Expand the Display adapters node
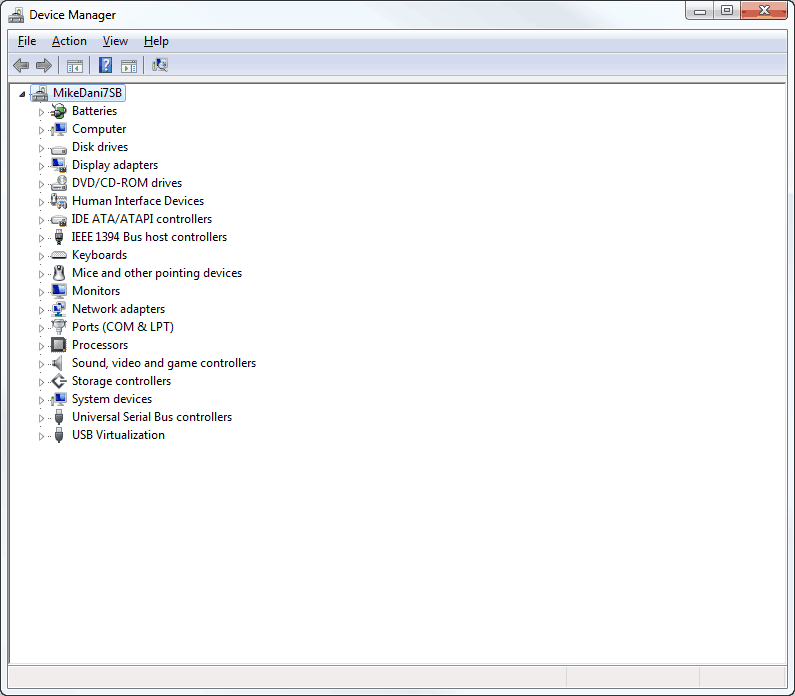Image resolution: width=795 pixels, height=696 pixels. point(42,166)
